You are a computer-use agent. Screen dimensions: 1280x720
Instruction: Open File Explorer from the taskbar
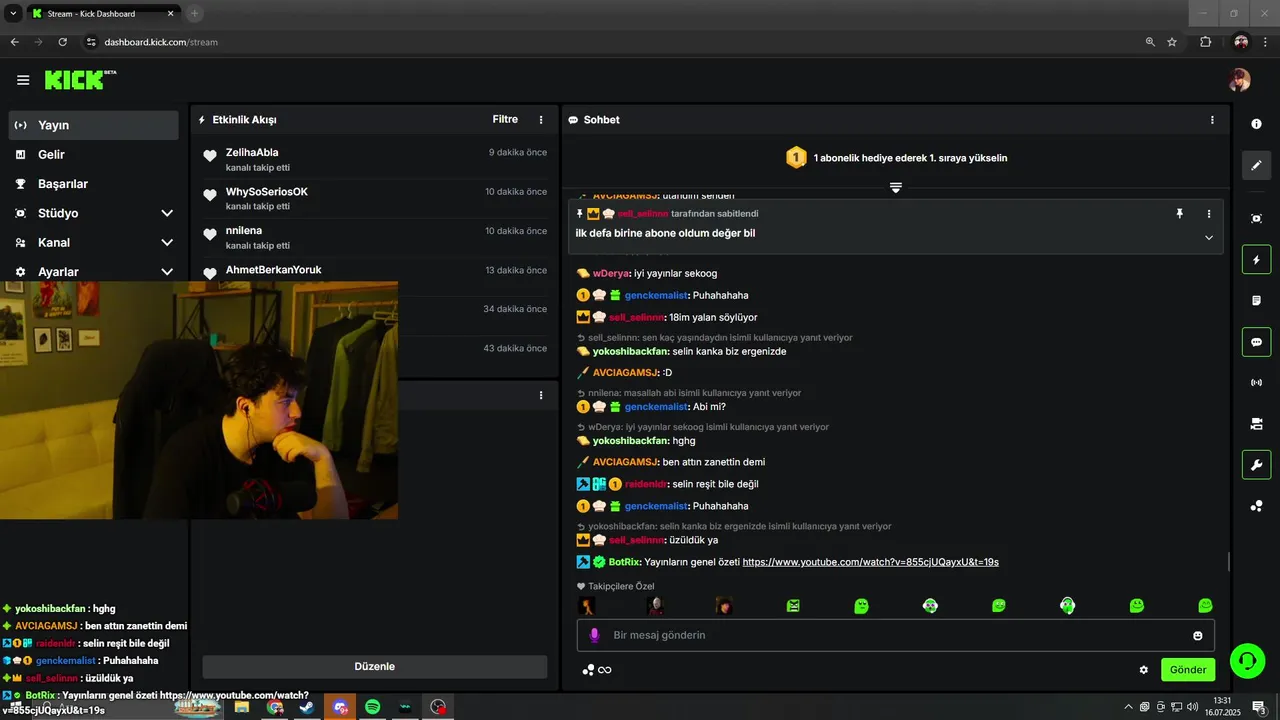(x=241, y=707)
